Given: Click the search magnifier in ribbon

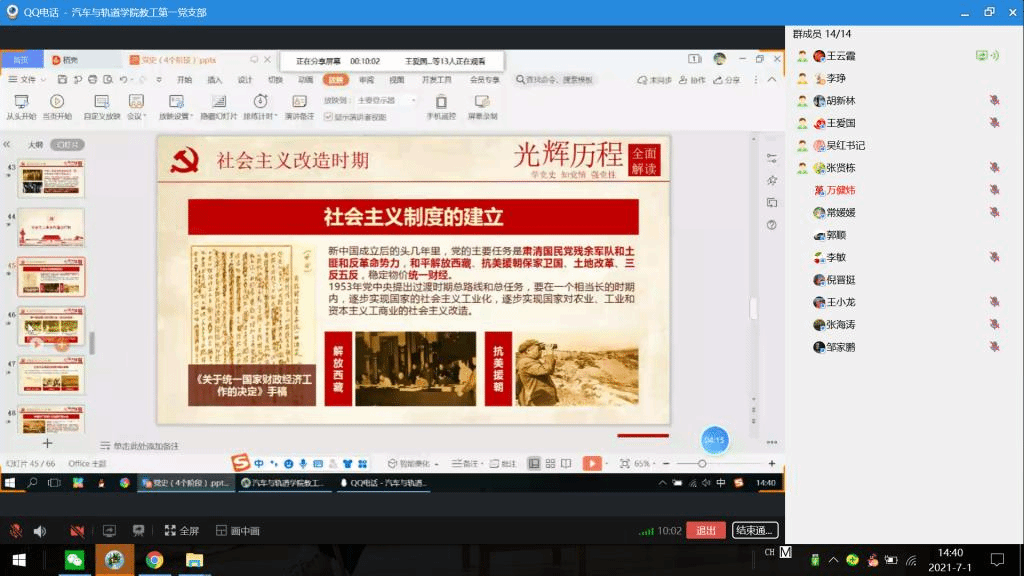Looking at the screenshot, I should tap(520, 80).
